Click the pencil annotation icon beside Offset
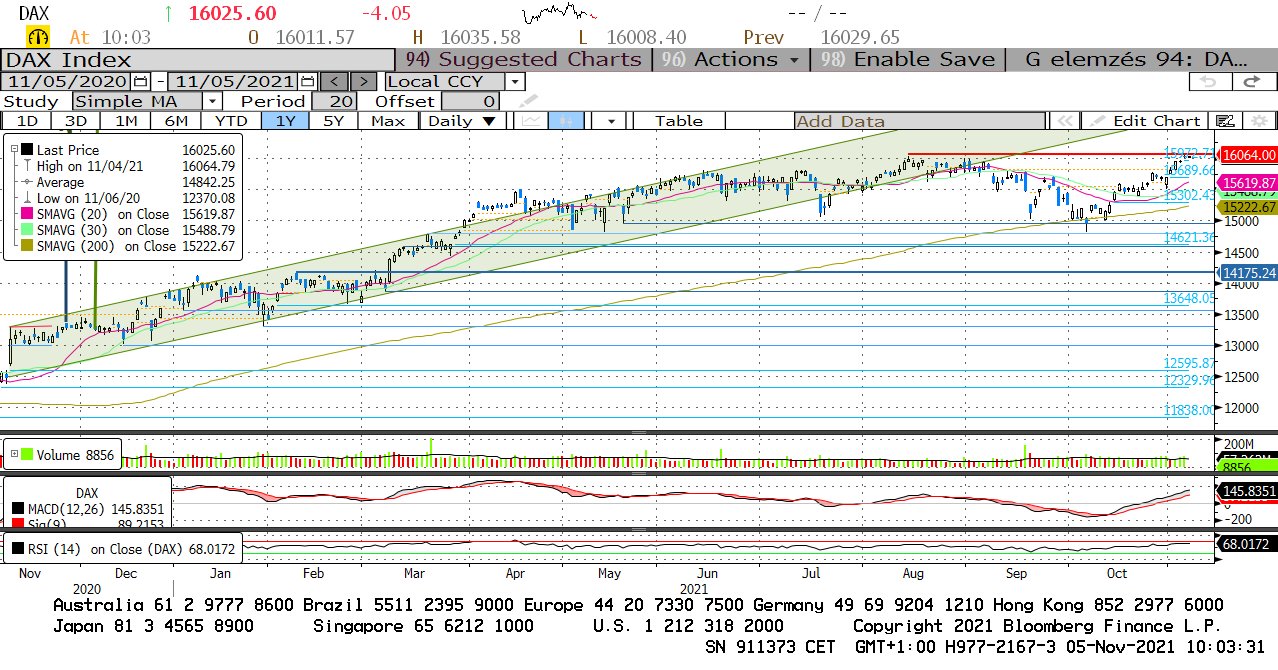 [526, 100]
